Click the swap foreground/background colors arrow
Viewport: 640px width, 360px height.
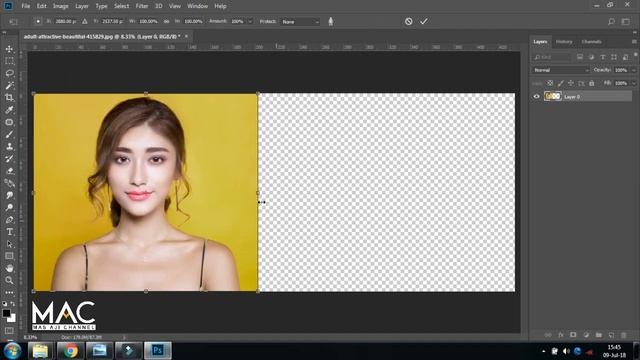coord(13,304)
